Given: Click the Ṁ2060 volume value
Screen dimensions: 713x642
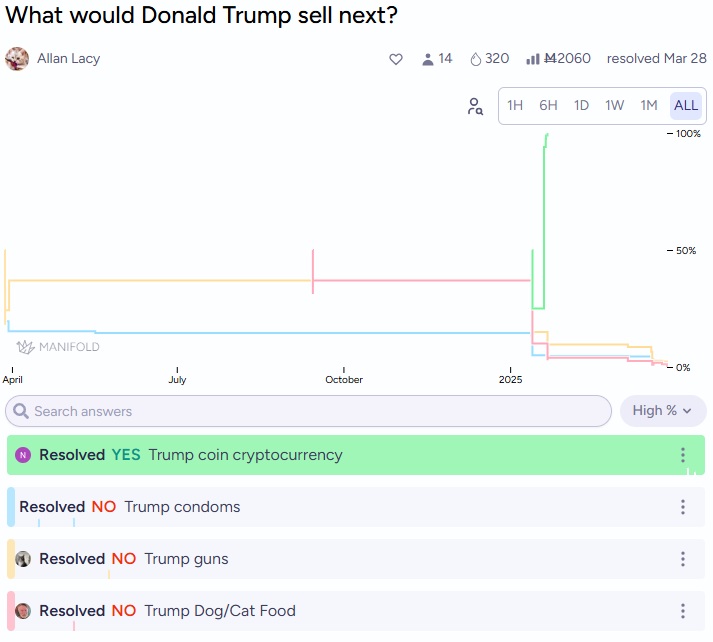Looking at the screenshot, I should [567, 59].
